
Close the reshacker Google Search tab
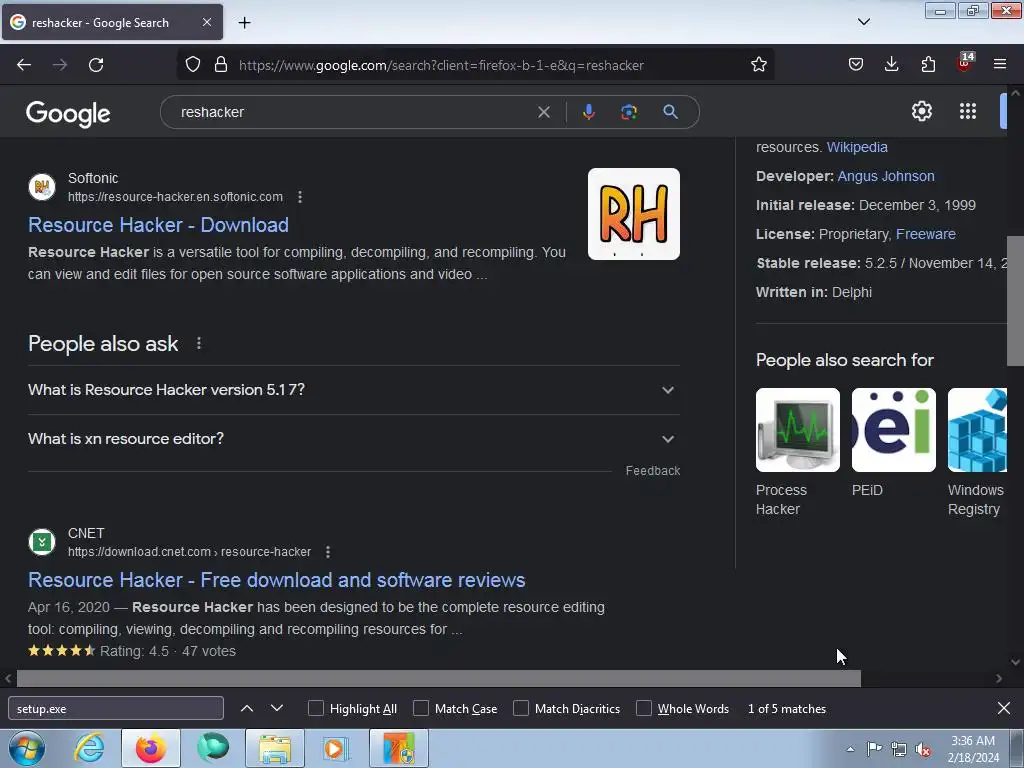206,22
